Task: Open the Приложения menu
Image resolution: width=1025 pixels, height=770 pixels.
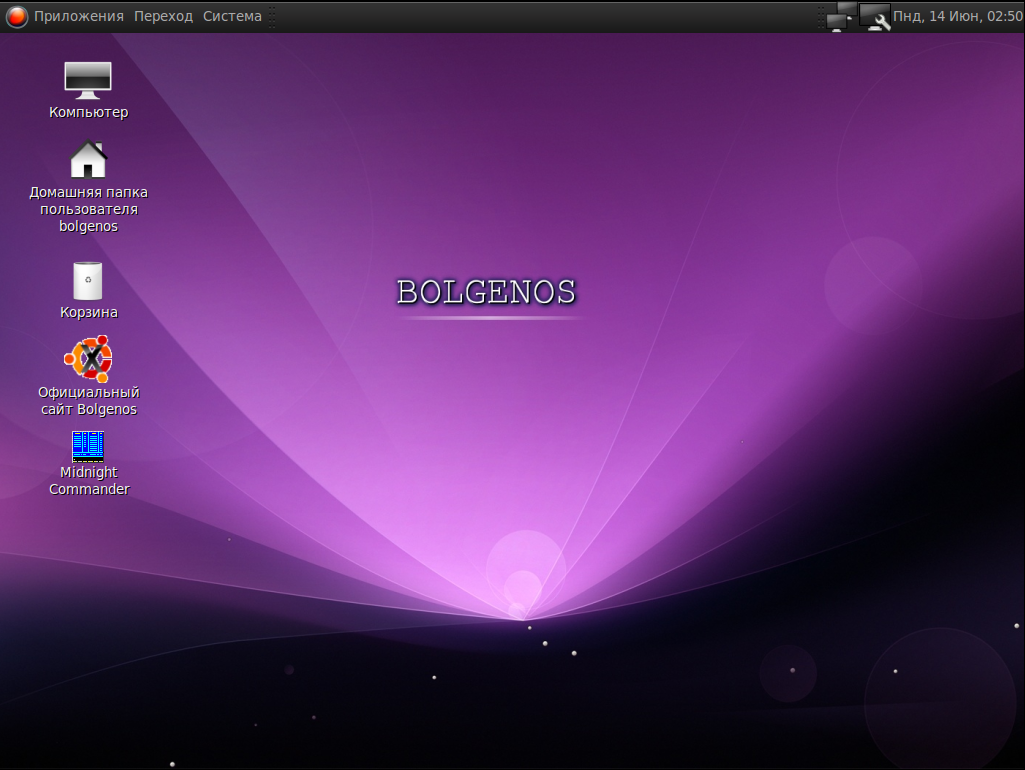Action: [x=78, y=16]
